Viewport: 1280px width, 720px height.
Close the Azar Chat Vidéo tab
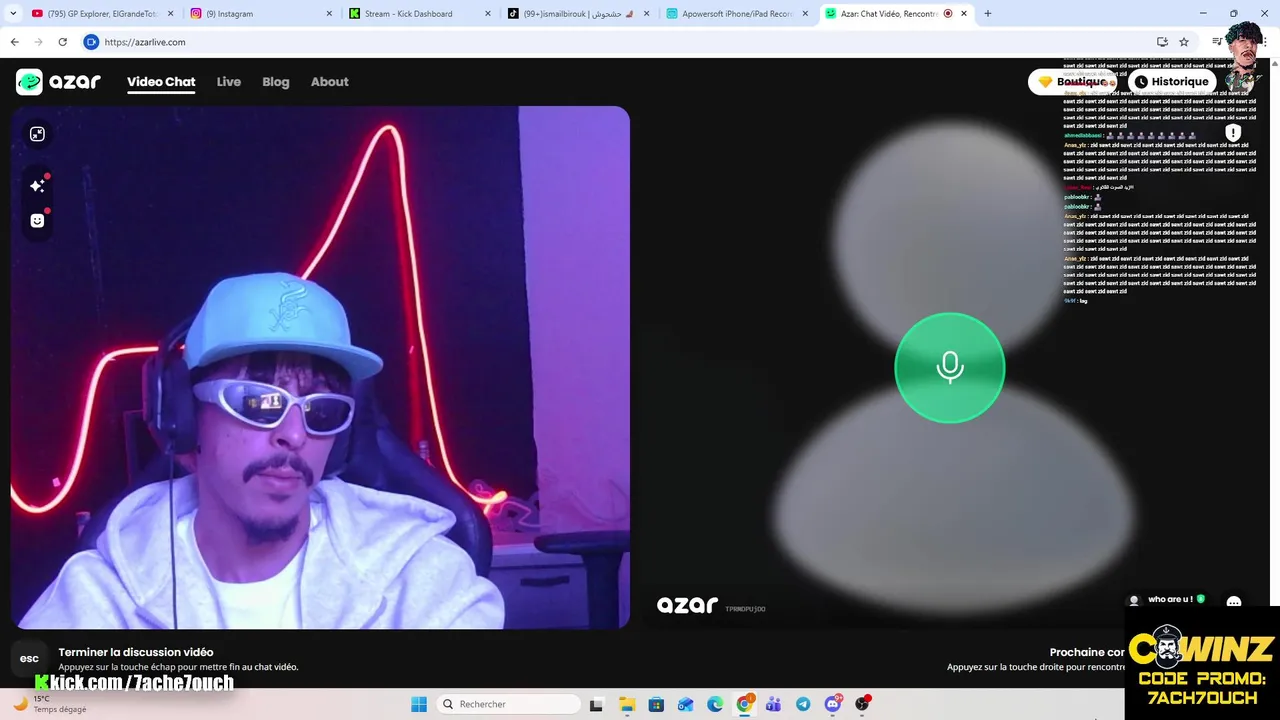click(964, 14)
